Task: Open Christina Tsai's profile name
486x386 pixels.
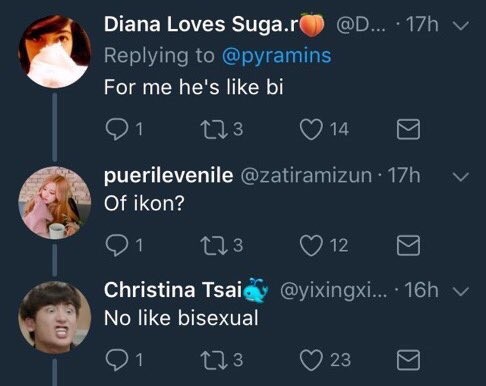Action: pos(173,290)
